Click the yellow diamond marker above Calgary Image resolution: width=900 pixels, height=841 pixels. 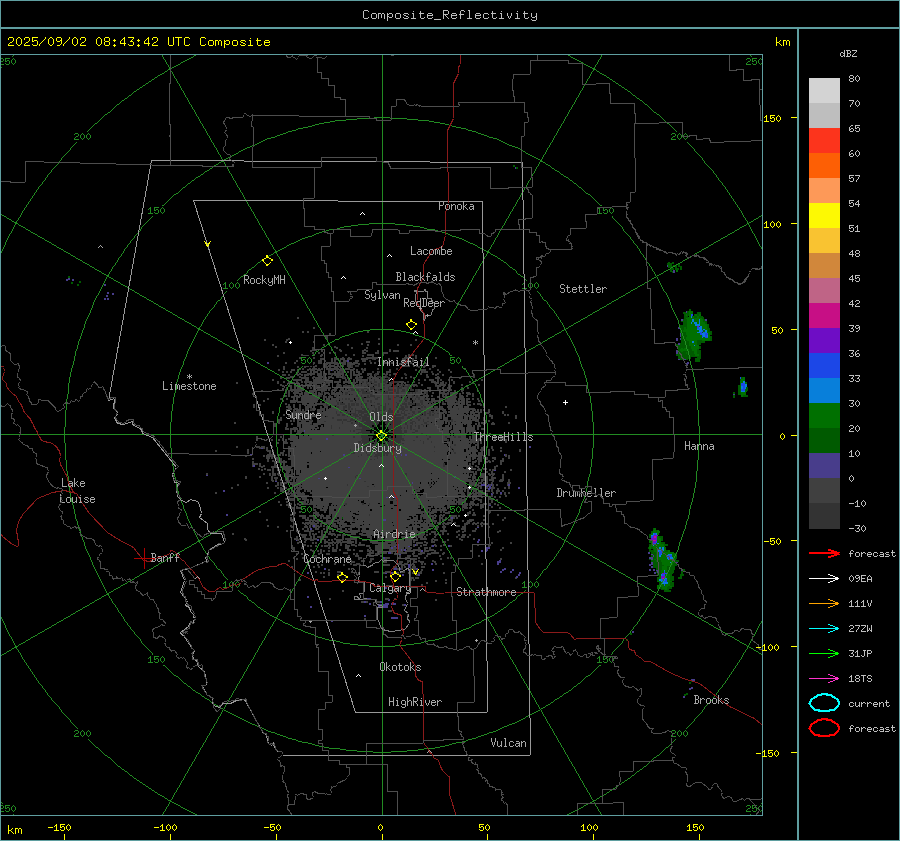(x=395, y=576)
